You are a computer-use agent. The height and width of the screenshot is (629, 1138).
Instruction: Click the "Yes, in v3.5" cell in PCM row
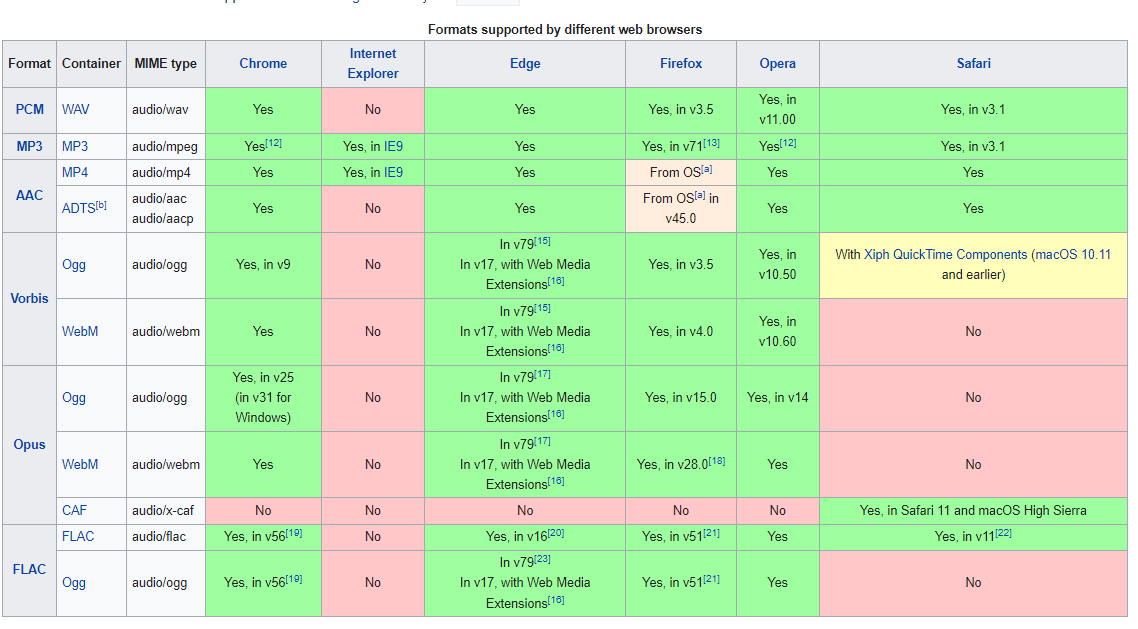pos(681,110)
